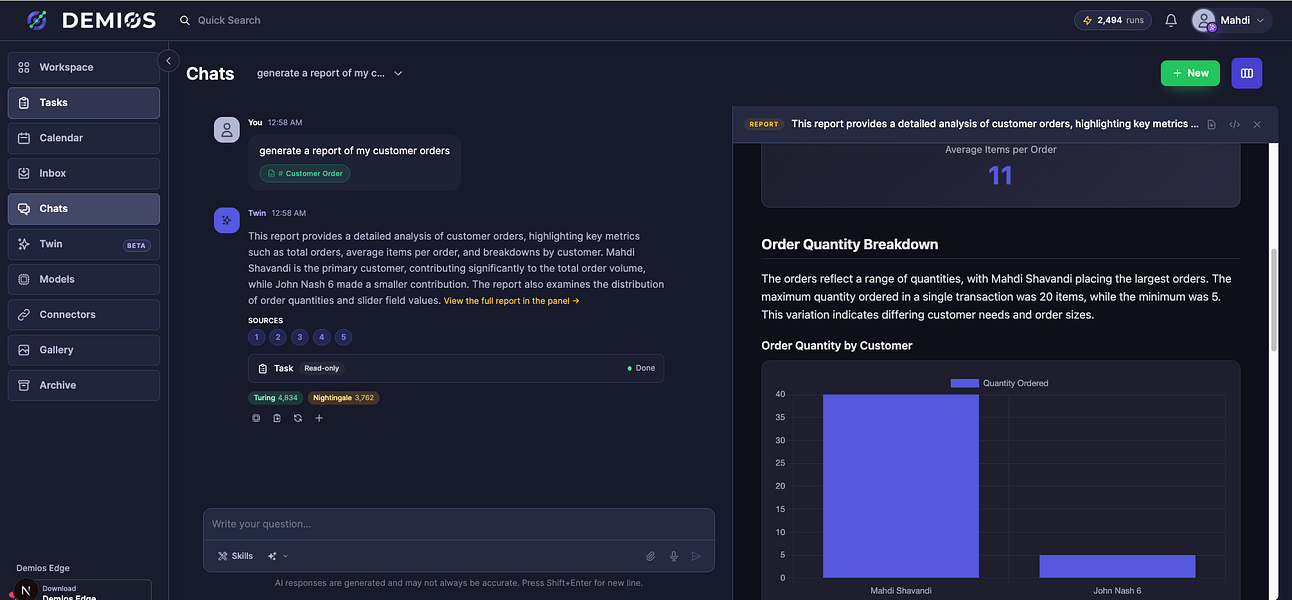Open Twin beta in the sidebar
1292x600 pixels.
(x=84, y=244)
